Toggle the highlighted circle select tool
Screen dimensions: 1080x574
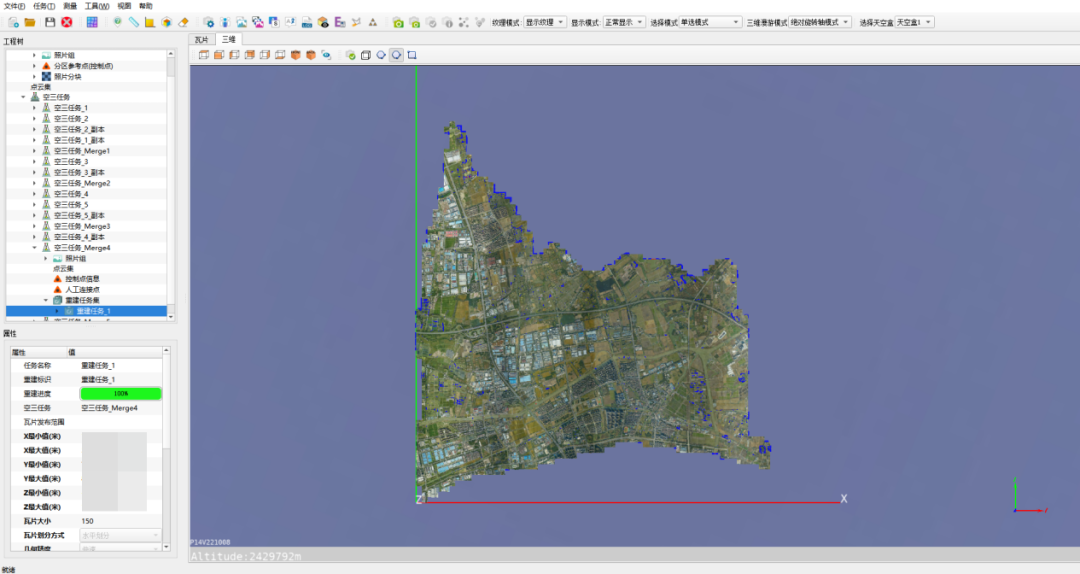click(397, 55)
